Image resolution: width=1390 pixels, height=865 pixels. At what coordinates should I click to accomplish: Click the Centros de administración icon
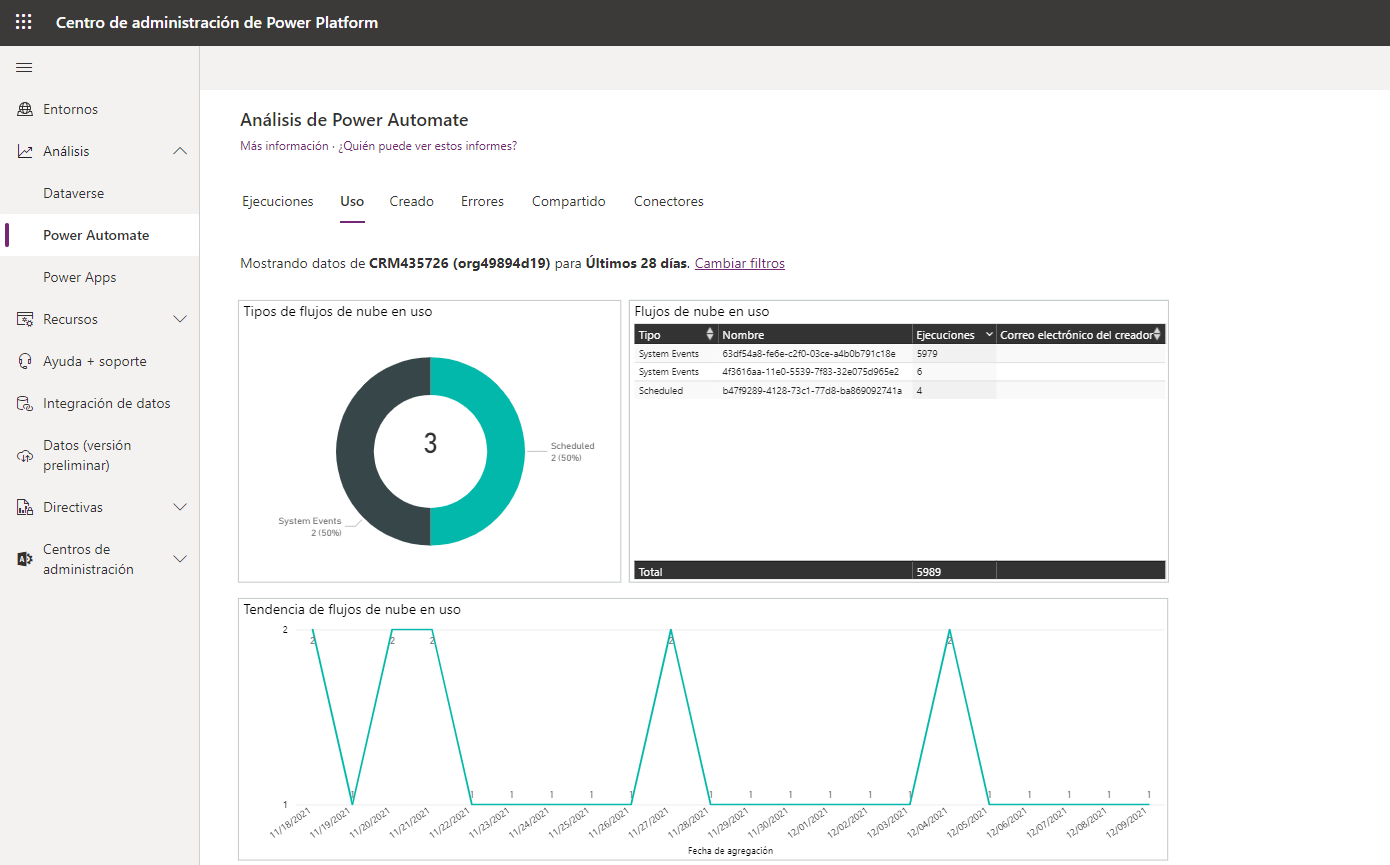tap(25, 559)
